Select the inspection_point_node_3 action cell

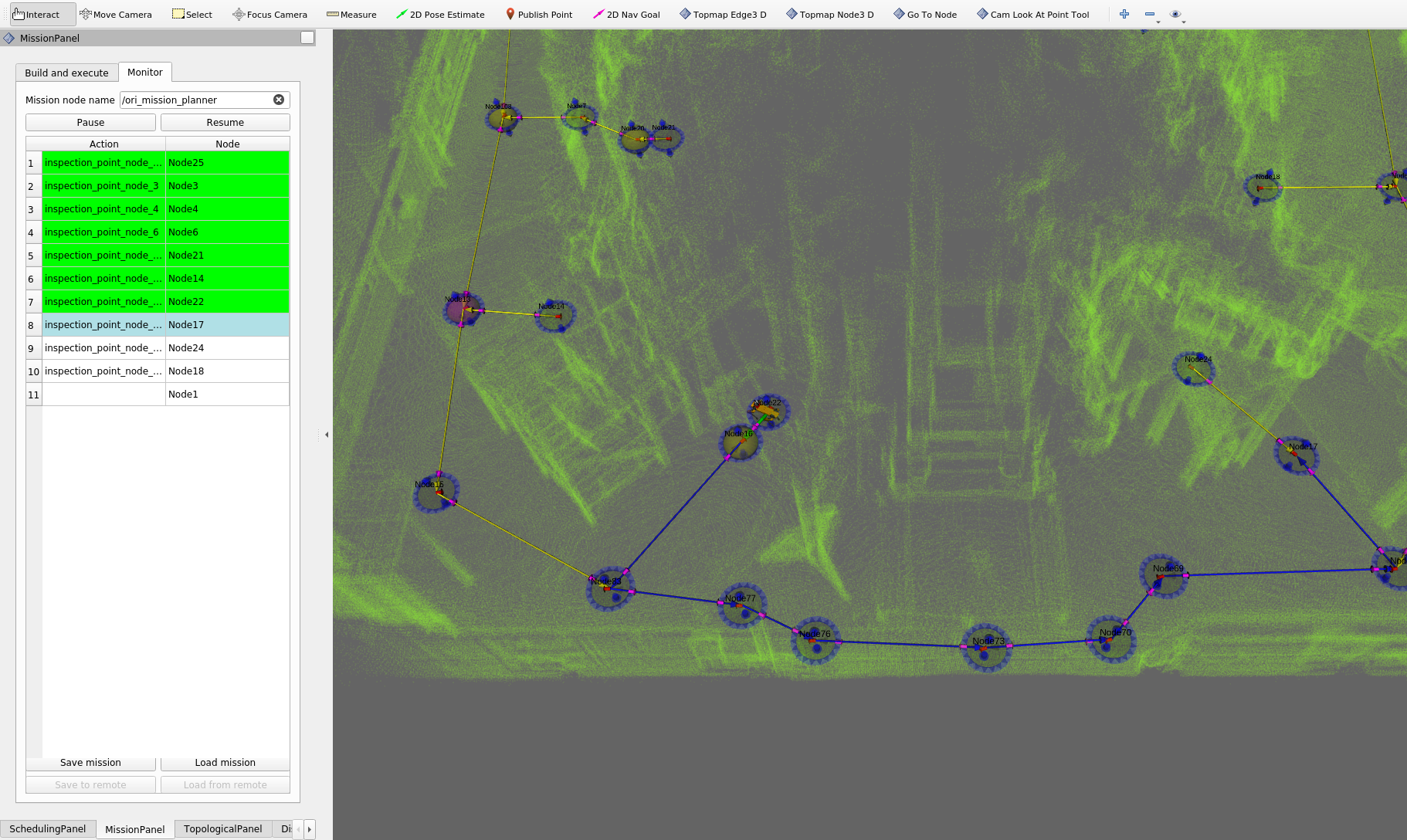pos(104,186)
